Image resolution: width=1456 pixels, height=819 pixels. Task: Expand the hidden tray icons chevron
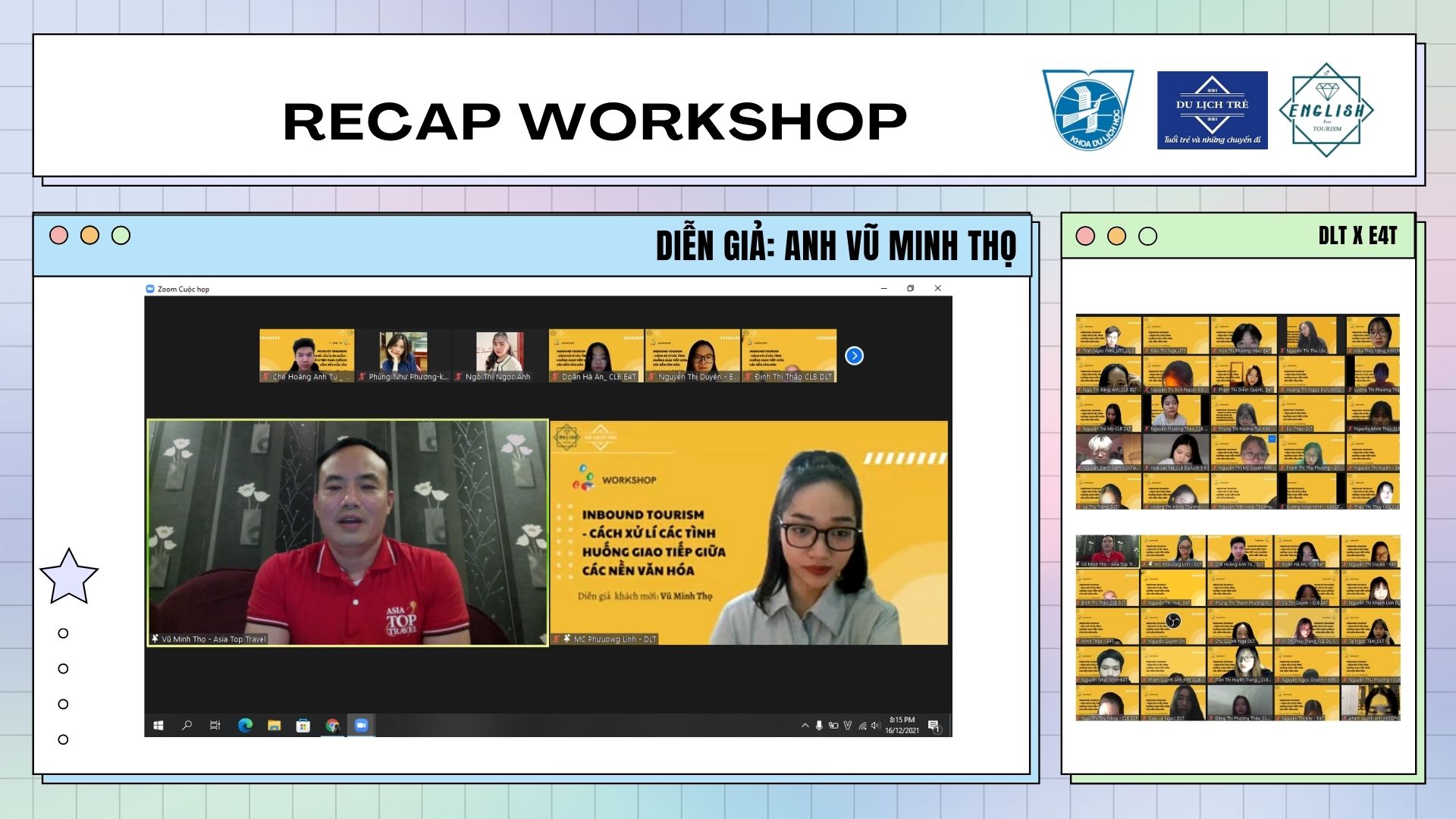click(x=805, y=726)
